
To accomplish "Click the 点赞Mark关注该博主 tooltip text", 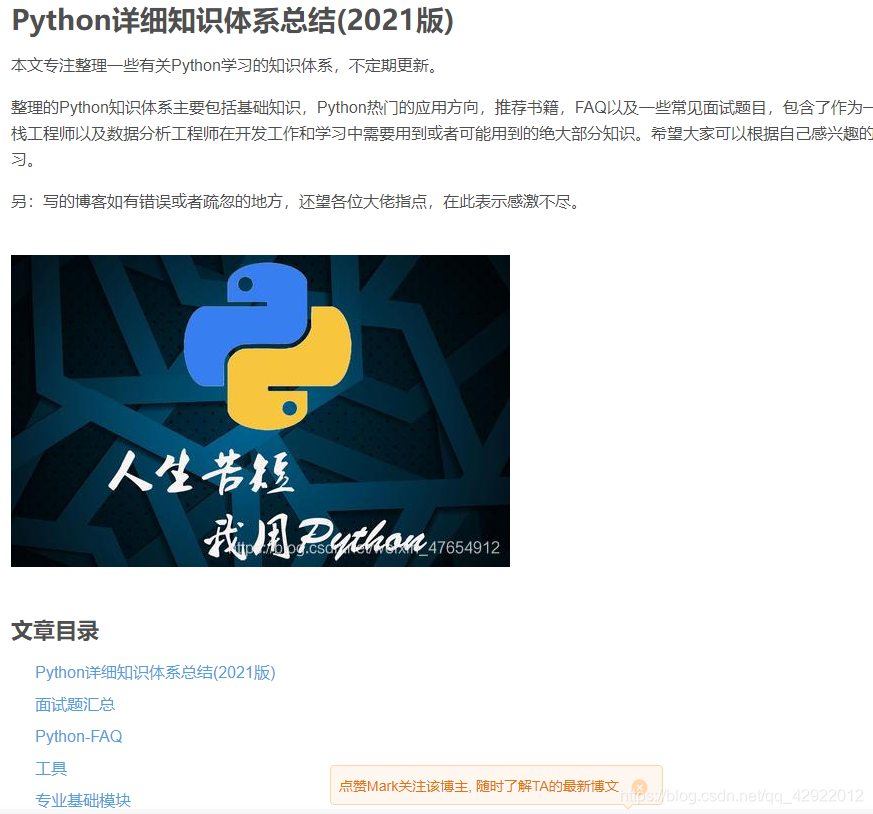I will 479,786.
